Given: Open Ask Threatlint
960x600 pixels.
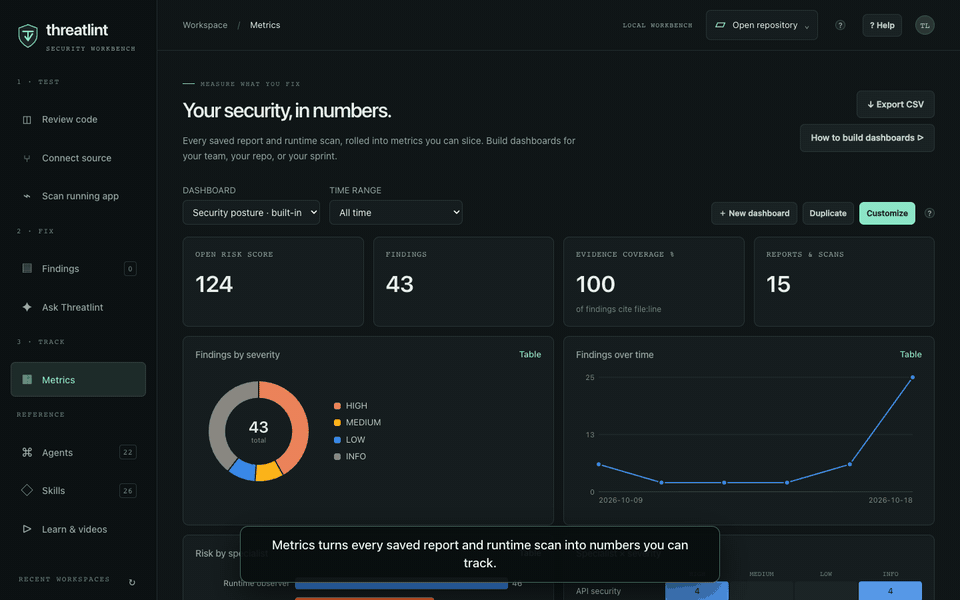Looking at the screenshot, I should click(78, 307).
